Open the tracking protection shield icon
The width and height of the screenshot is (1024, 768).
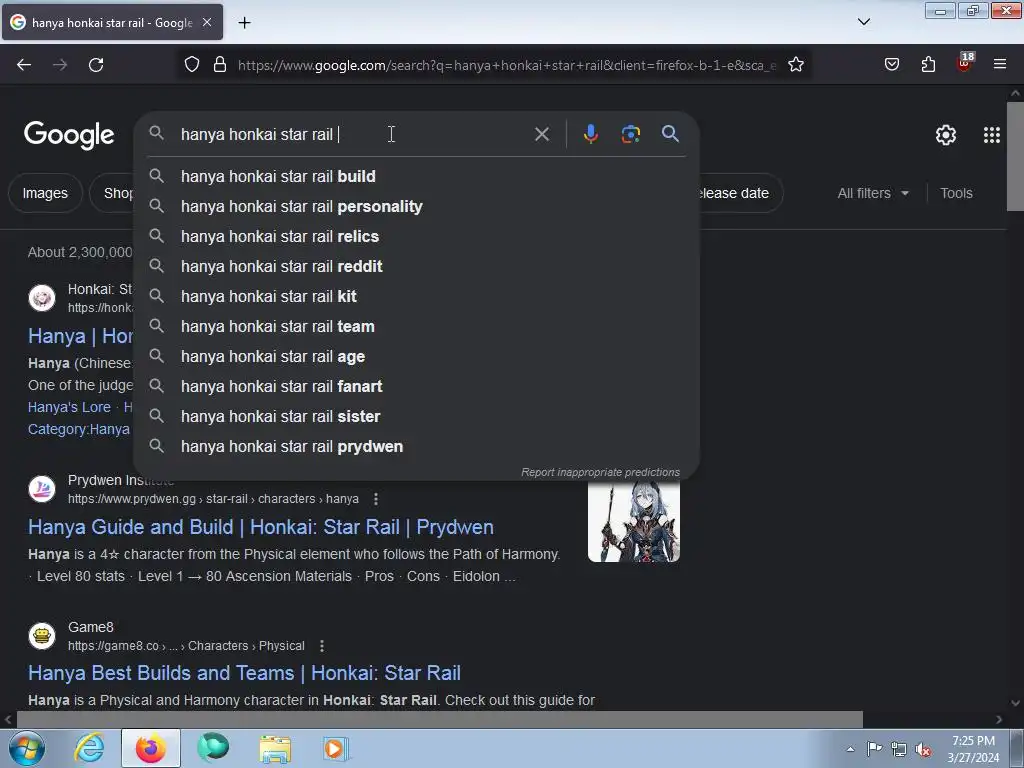click(191, 65)
